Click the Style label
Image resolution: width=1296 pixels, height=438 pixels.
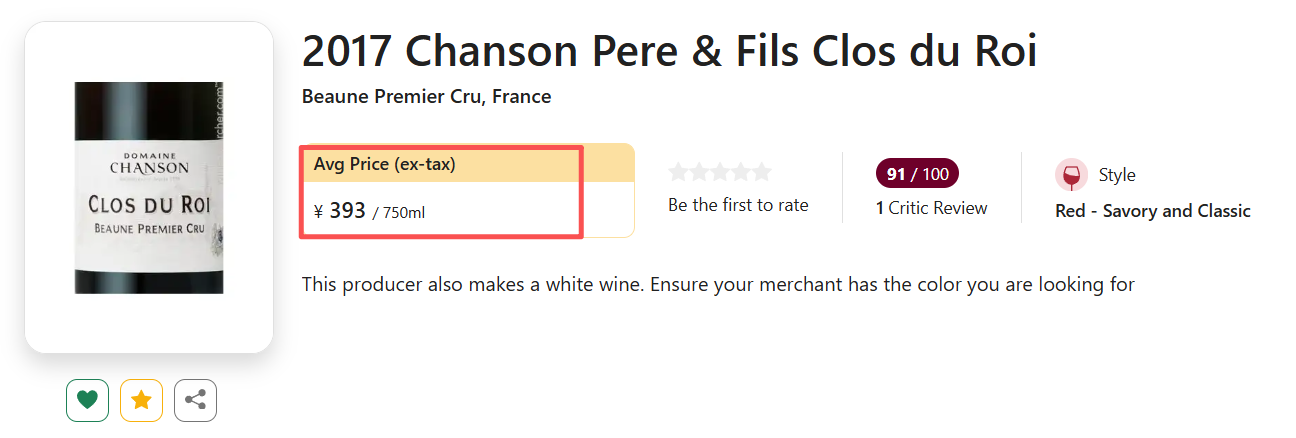click(1117, 175)
